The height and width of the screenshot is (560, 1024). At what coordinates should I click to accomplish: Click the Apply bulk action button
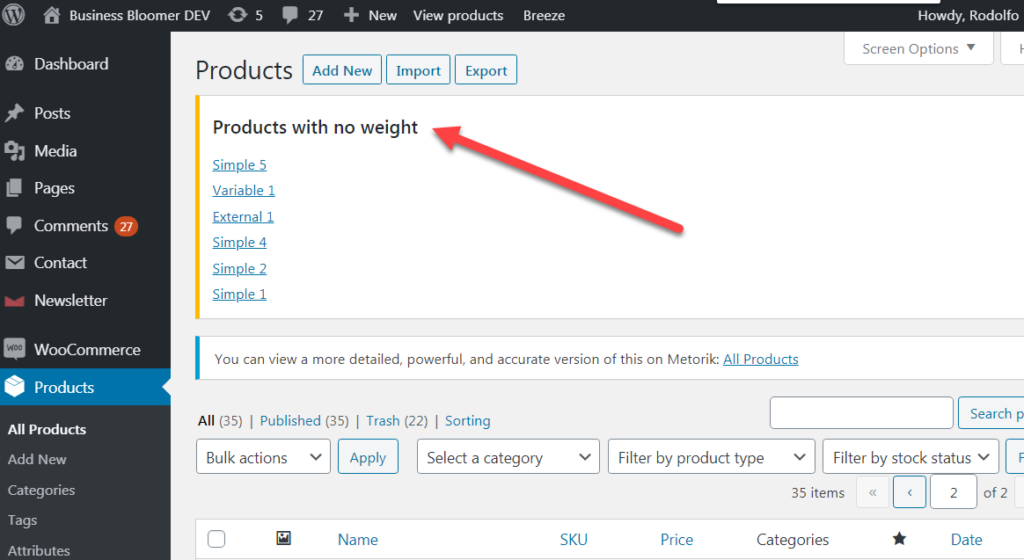tap(368, 457)
